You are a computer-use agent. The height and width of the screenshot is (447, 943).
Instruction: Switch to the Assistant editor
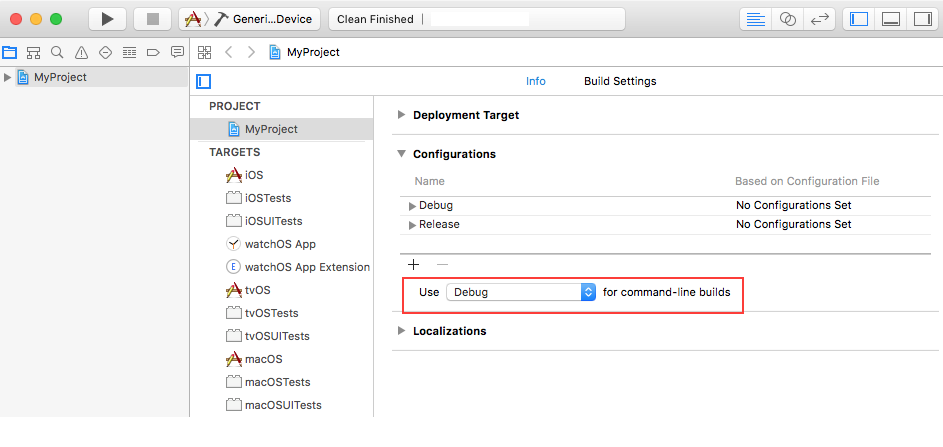coord(787,19)
